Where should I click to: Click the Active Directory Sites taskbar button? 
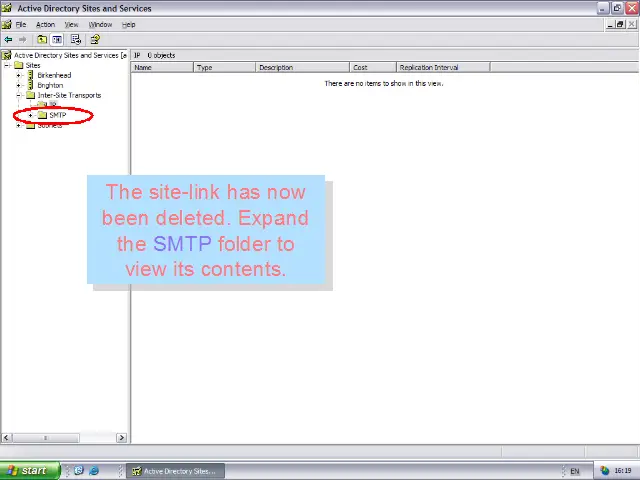click(x=176, y=471)
